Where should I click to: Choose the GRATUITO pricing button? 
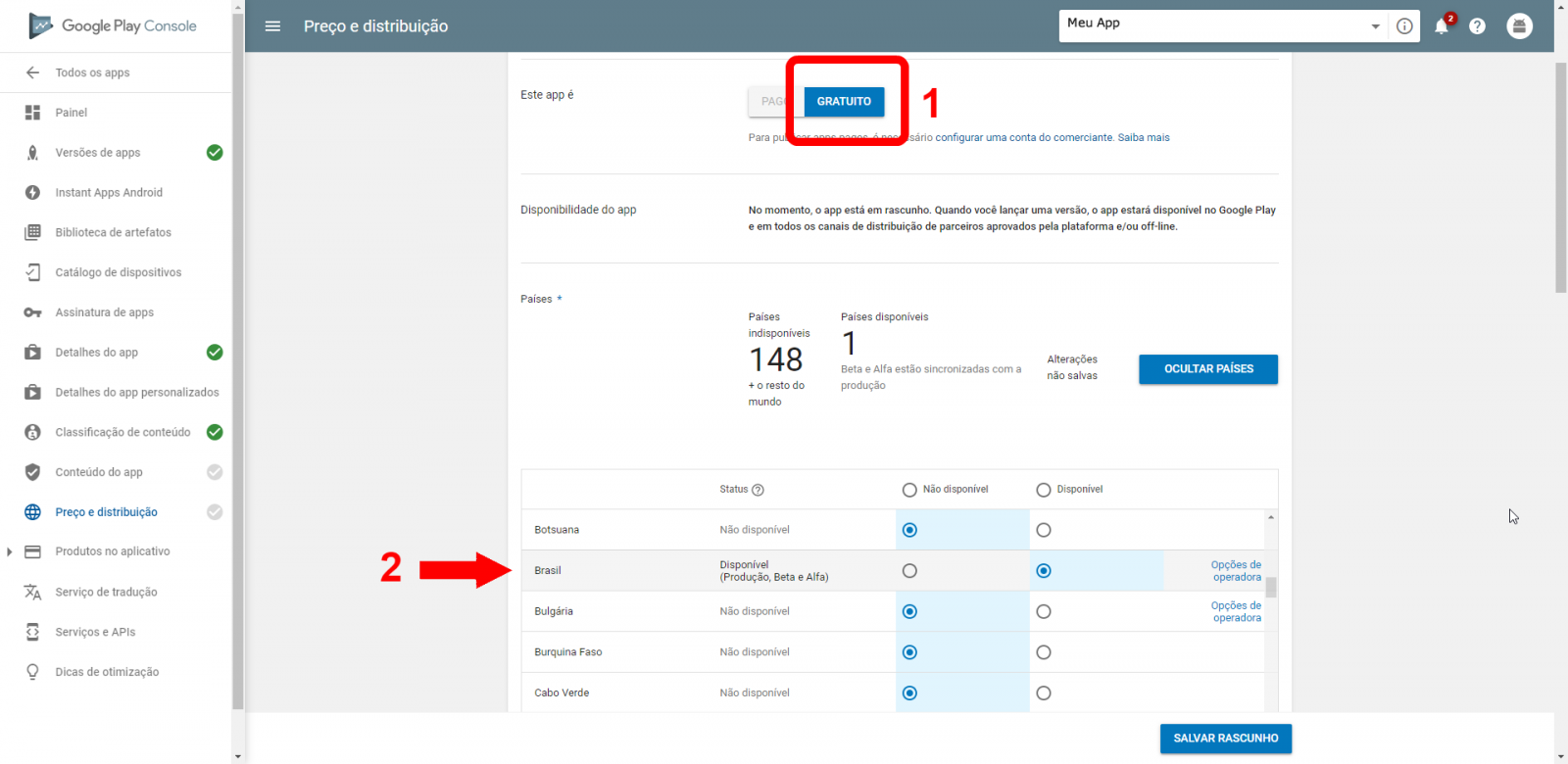click(844, 102)
